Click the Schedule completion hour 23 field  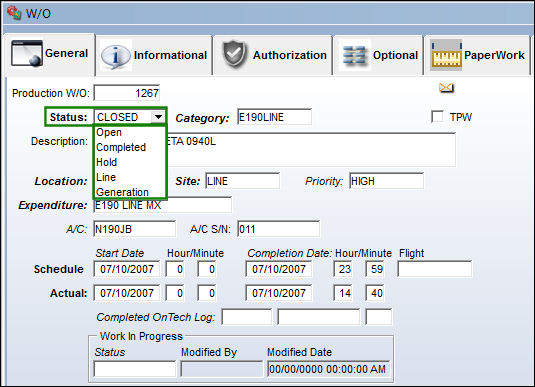click(x=343, y=269)
